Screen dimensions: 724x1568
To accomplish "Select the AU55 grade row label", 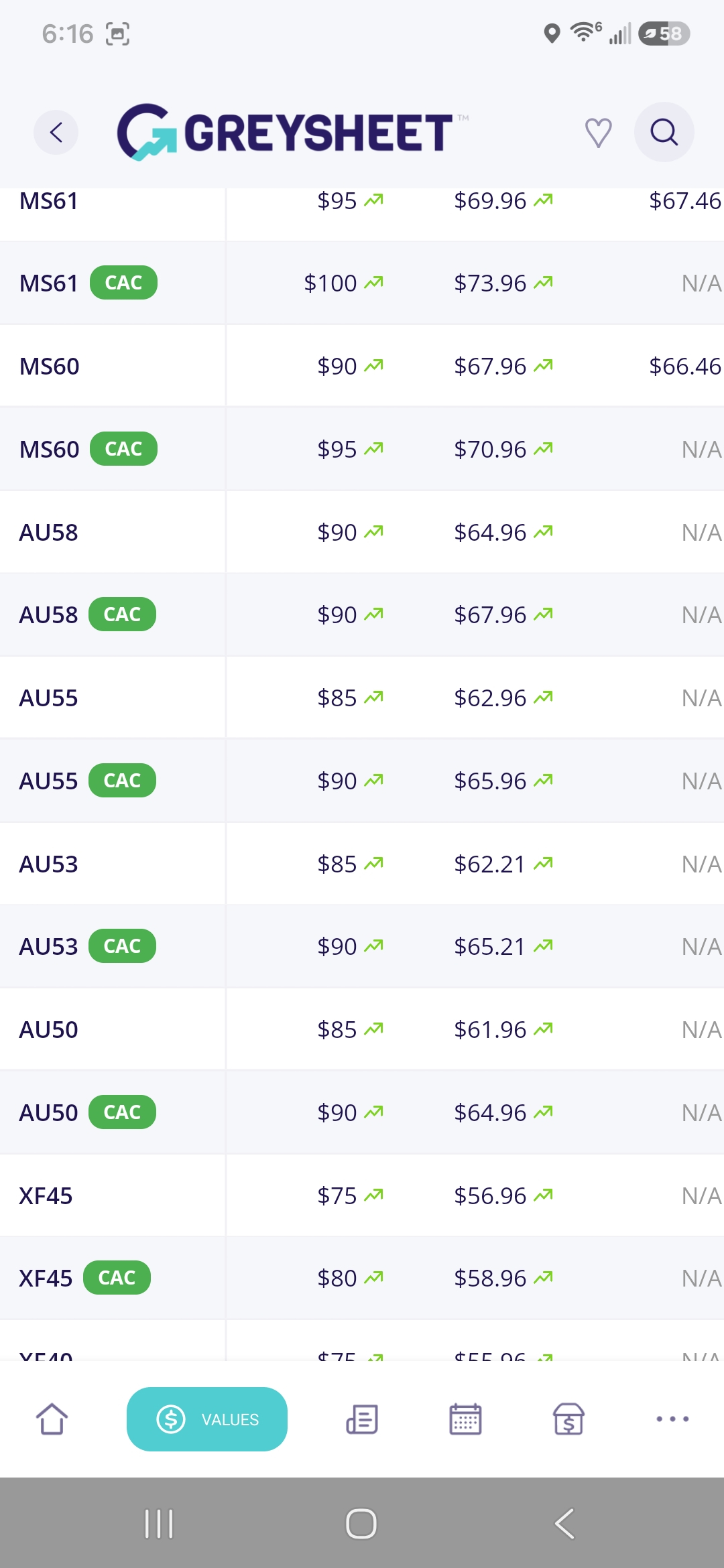I will click(48, 698).
